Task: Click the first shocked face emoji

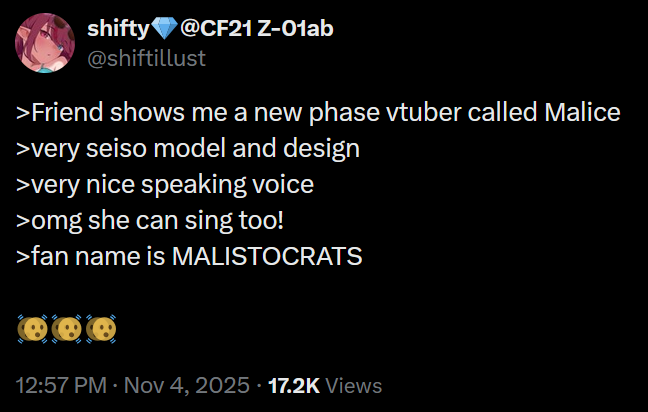Action: coord(31,328)
